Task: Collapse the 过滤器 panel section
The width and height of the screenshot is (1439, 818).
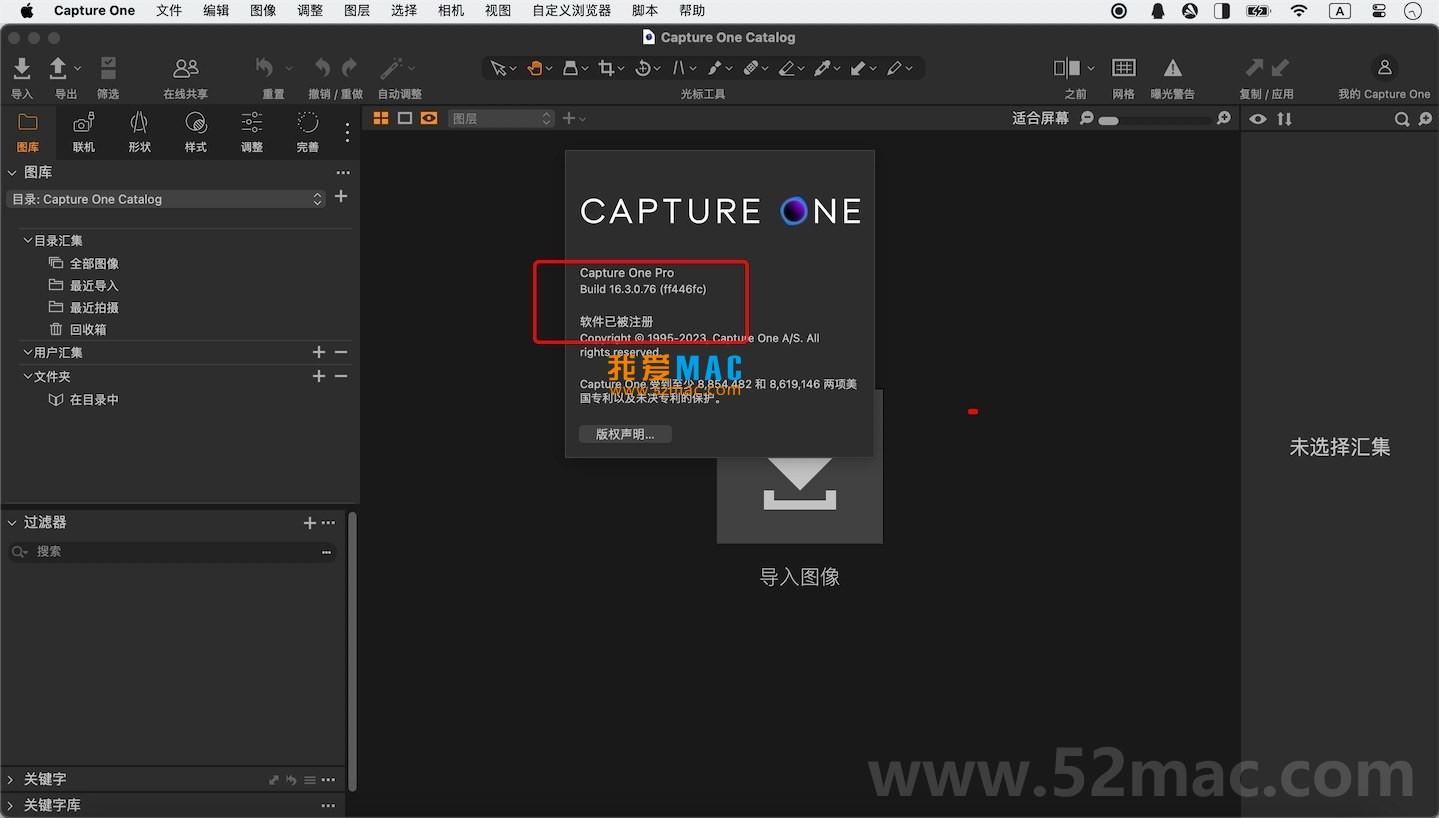Action: (x=12, y=523)
